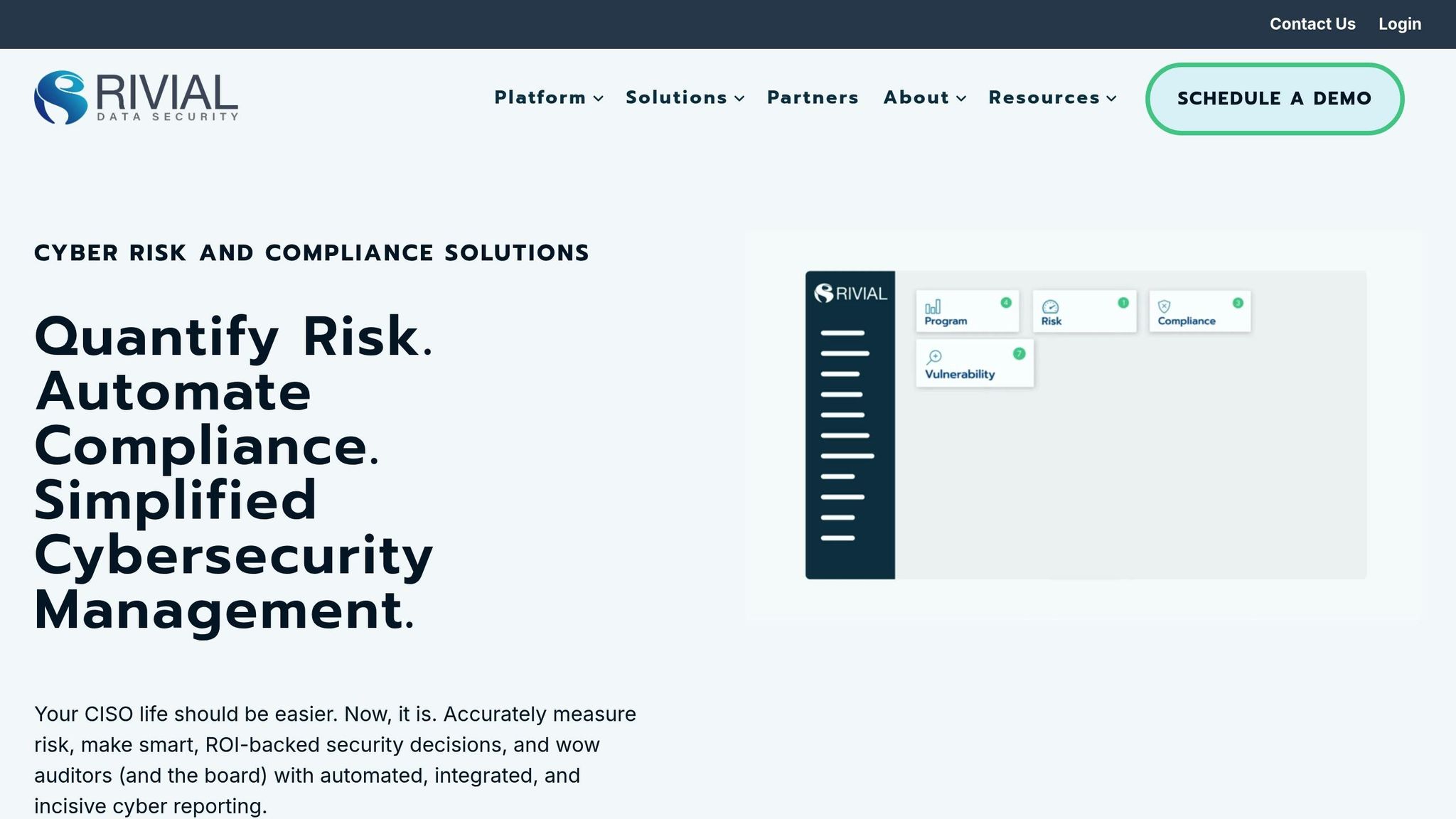This screenshot has width=1456, height=819.
Task: Expand the Platform chevron arrow
Action: (x=599, y=99)
